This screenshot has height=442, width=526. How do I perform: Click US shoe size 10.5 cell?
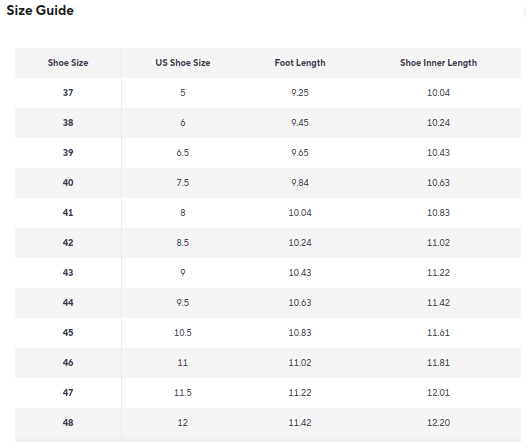click(183, 333)
